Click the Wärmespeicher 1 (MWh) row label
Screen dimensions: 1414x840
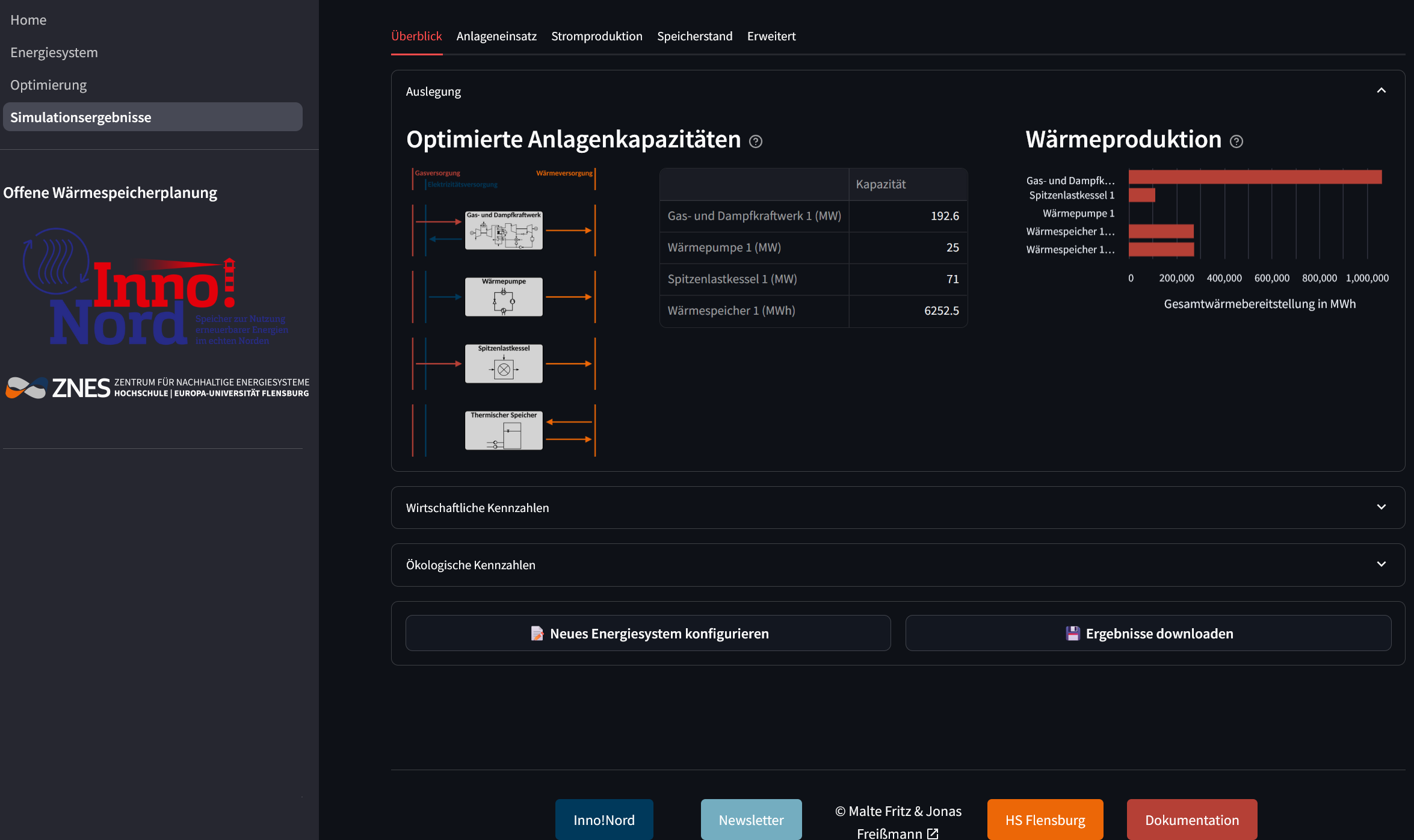pos(731,310)
